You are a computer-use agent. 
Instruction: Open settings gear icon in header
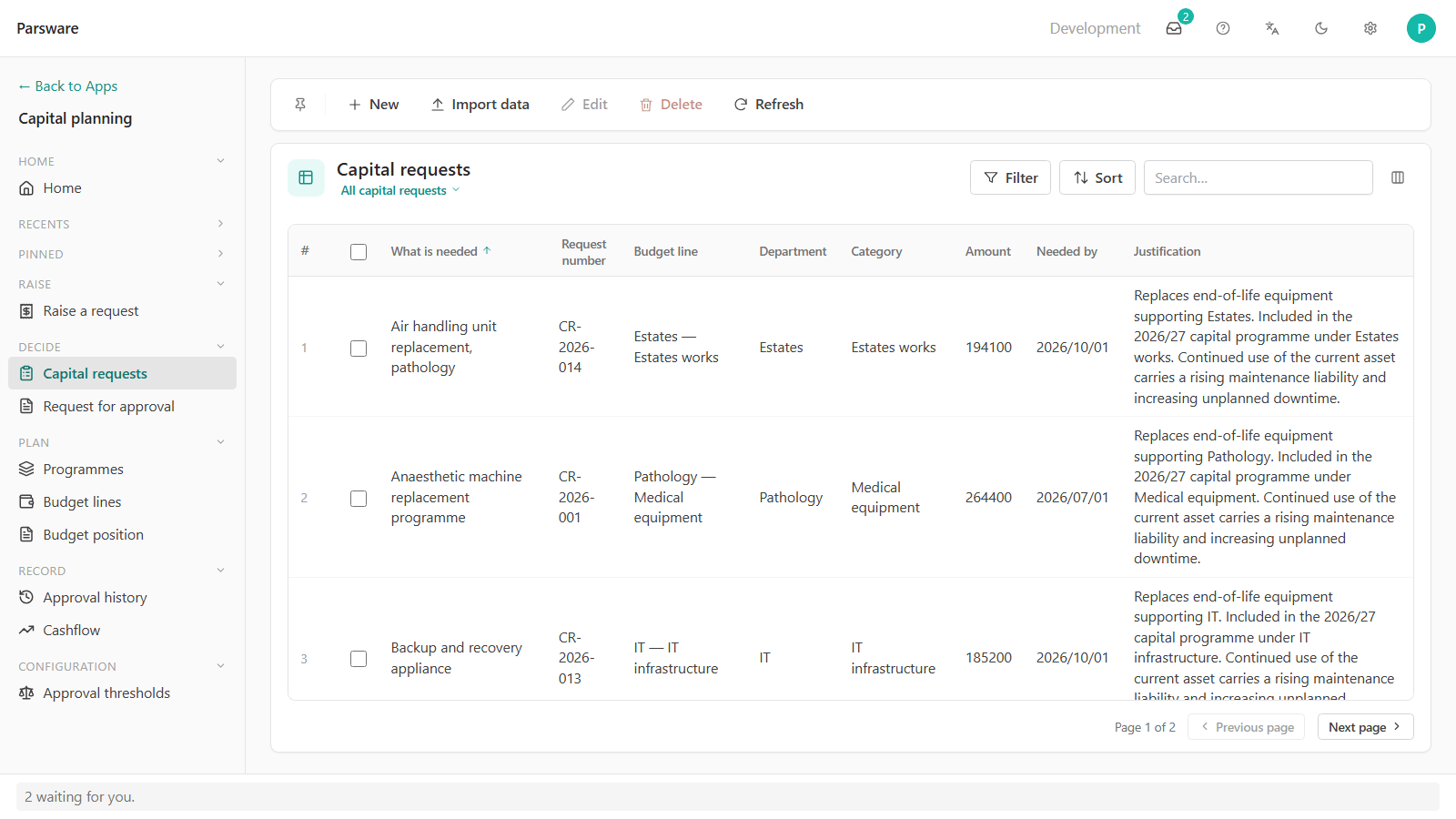[x=1370, y=28]
